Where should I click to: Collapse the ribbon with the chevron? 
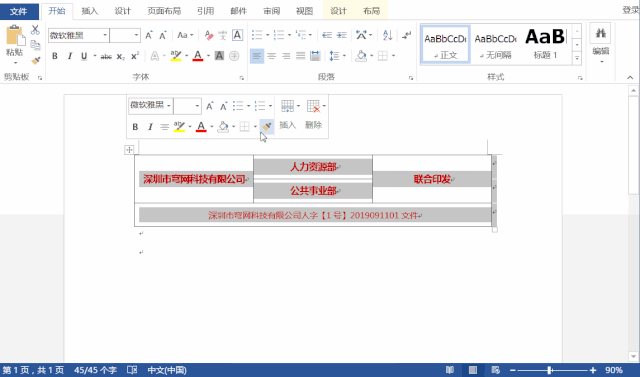630,77
